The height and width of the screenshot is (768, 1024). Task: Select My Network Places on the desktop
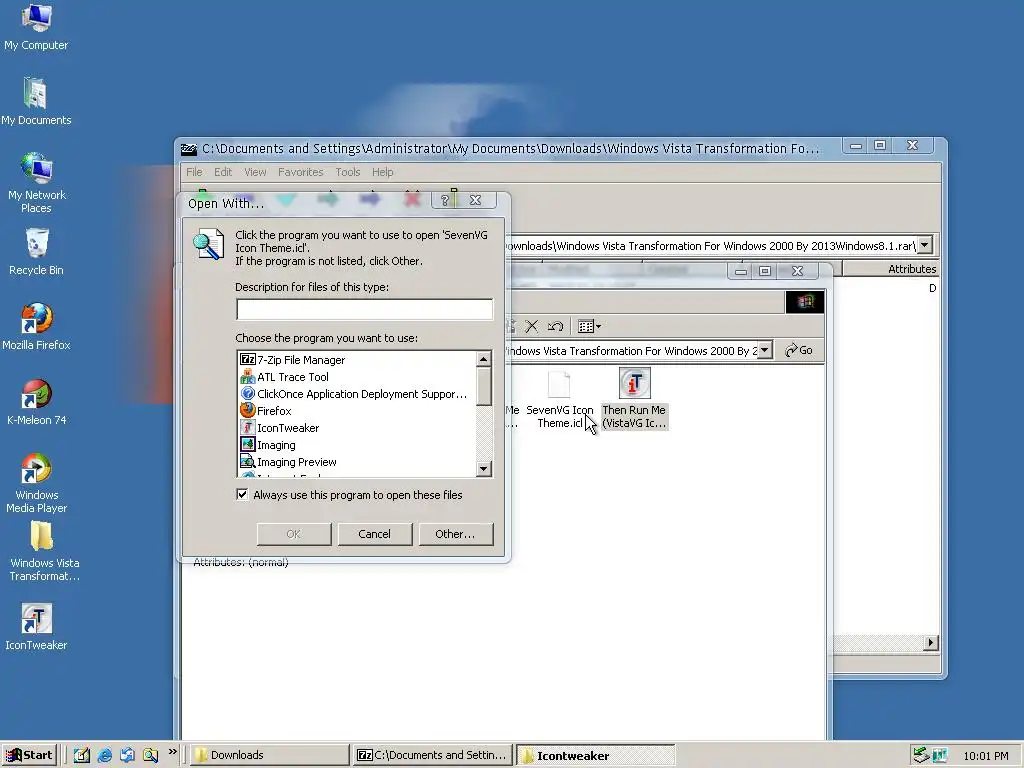pos(37,183)
